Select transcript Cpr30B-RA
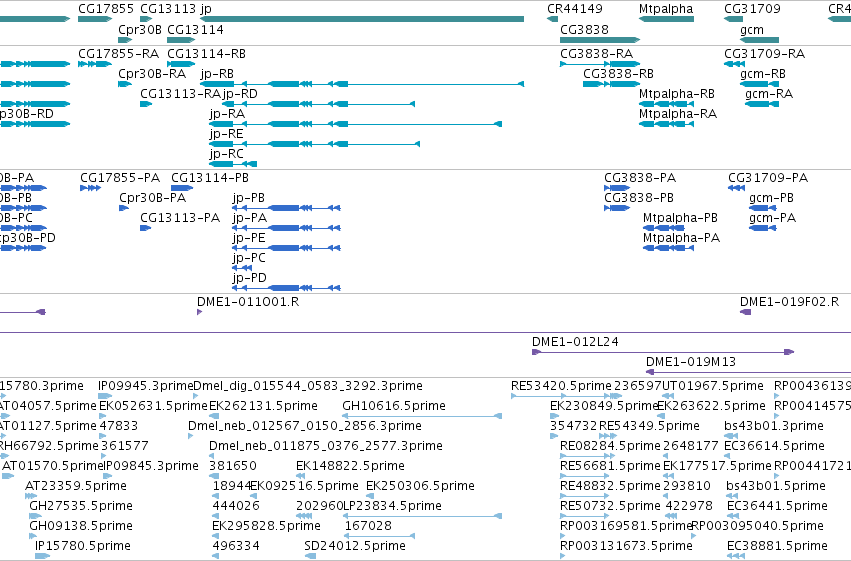The height and width of the screenshot is (561, 851). click(125, 84)
